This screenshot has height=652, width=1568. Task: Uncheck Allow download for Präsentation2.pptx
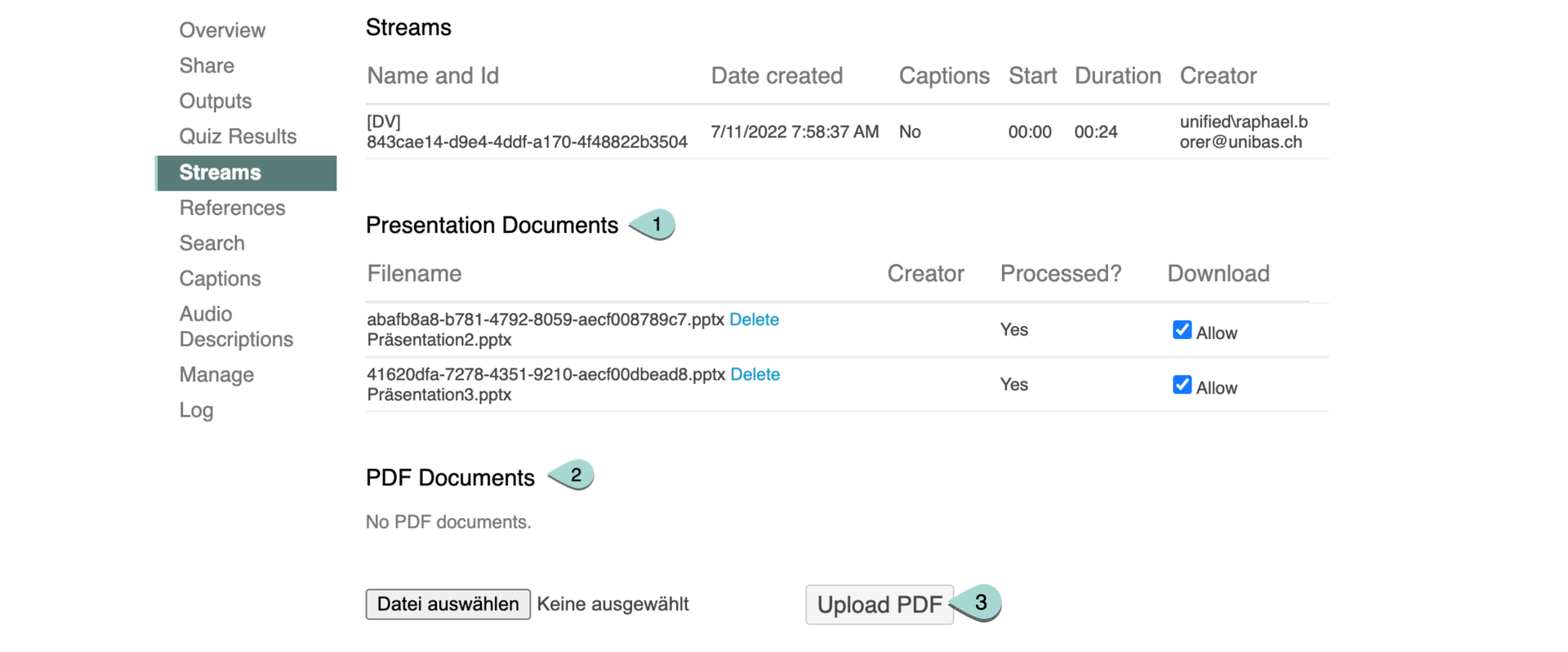(x=1182, y=330)
